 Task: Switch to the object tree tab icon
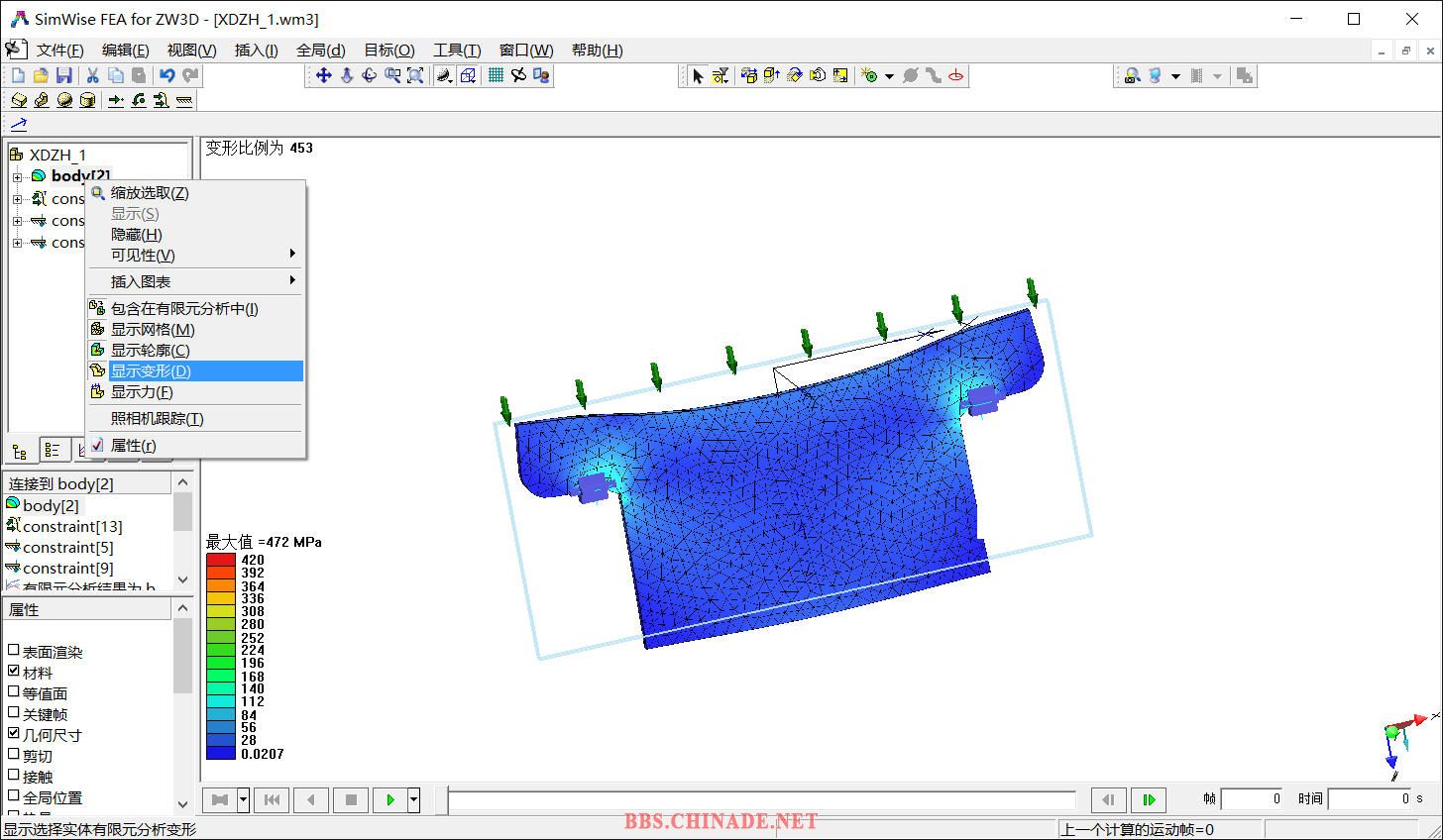(20, 451)
